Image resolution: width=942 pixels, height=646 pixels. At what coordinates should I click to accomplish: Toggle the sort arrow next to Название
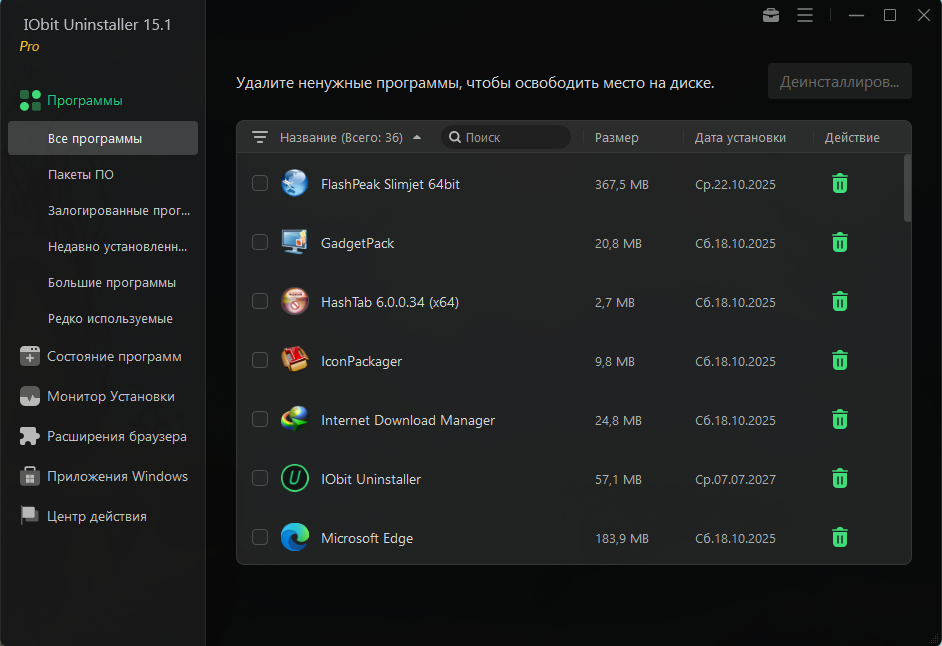417,138
